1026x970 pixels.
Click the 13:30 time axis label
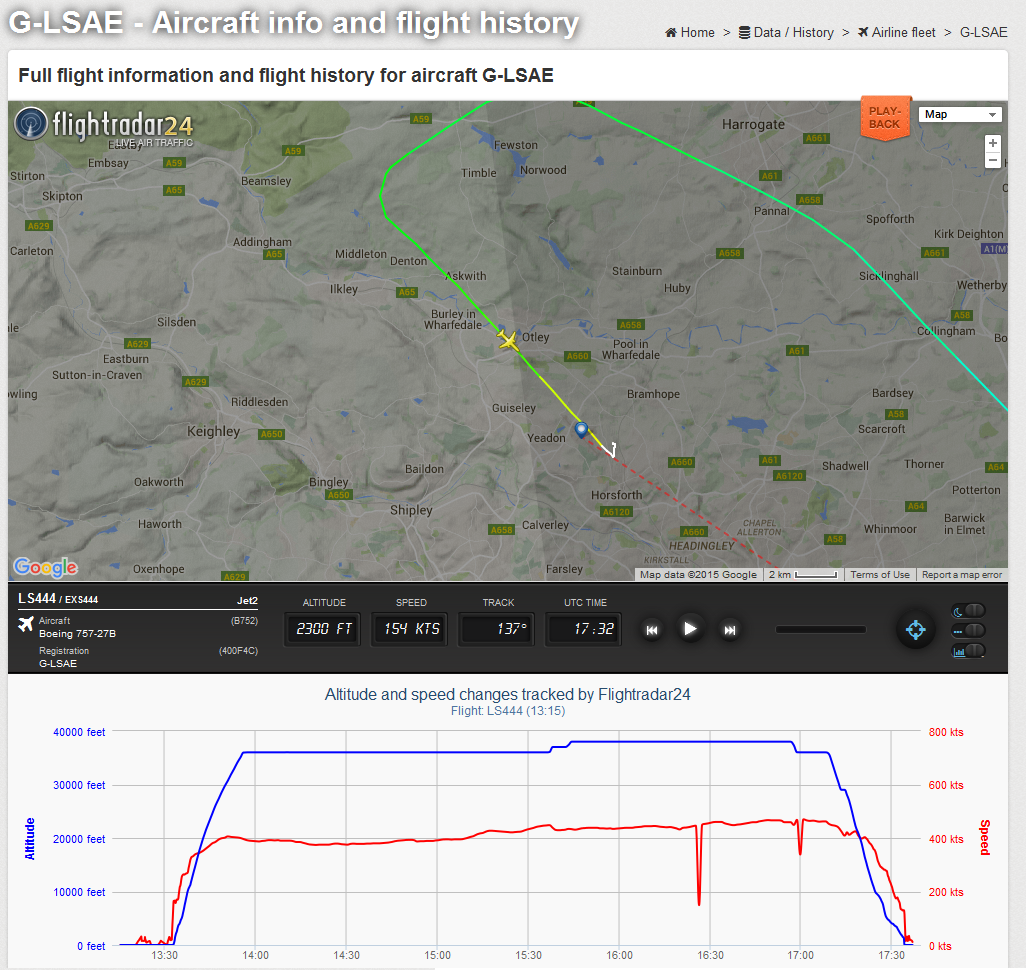tap(164, 955)
